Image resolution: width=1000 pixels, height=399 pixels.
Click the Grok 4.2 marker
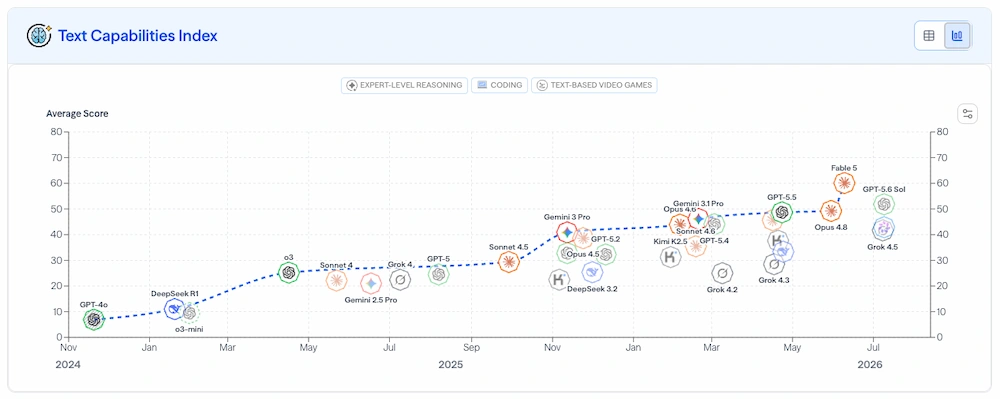click(x=722, y=274)
